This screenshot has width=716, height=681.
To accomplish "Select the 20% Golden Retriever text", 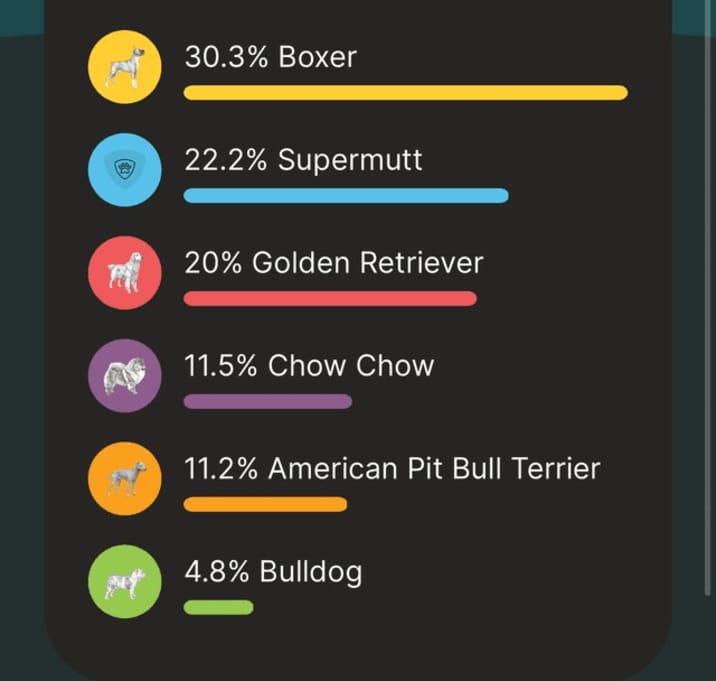I will coord(333,263).
